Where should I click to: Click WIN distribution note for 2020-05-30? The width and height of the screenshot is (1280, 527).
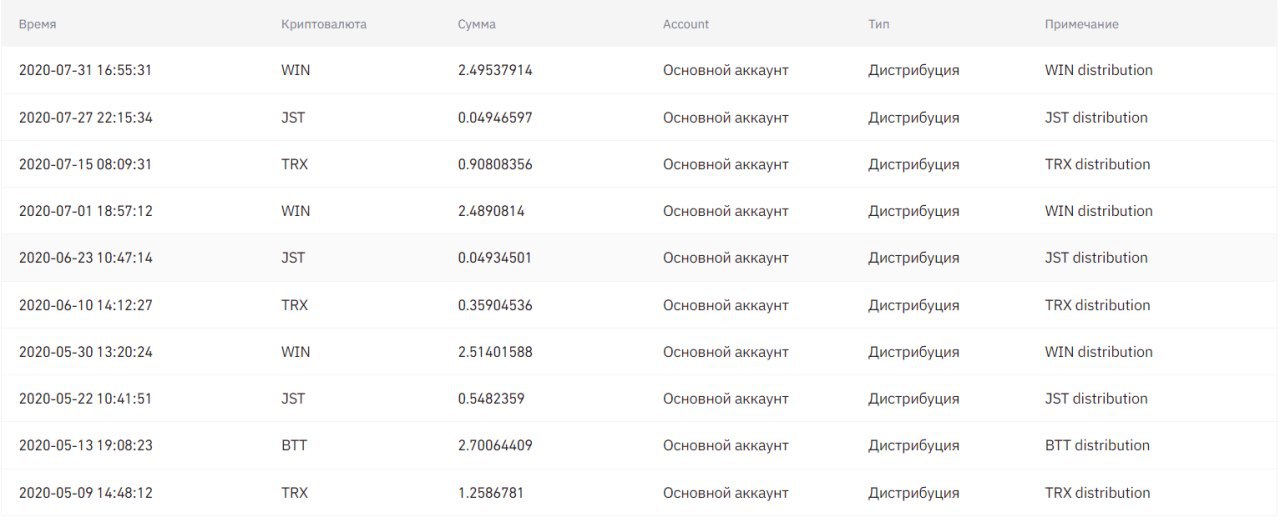(1099, 352)
